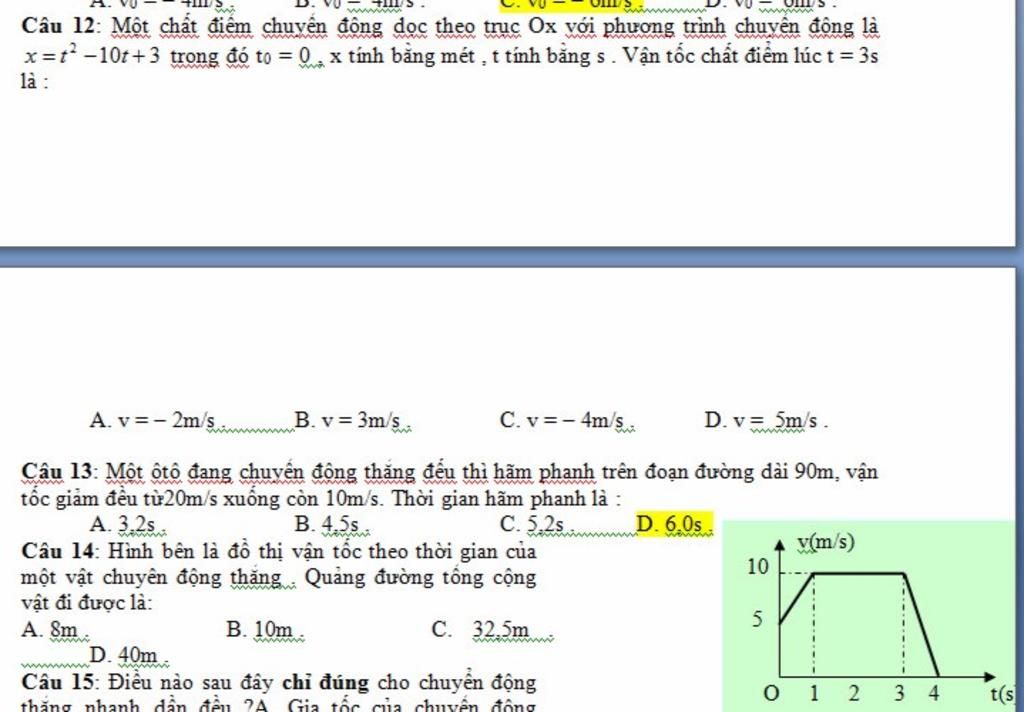Click the bold 'Câu 13' question label
The width and height of the screenshot is (1024, 712).
coord(59,470)
